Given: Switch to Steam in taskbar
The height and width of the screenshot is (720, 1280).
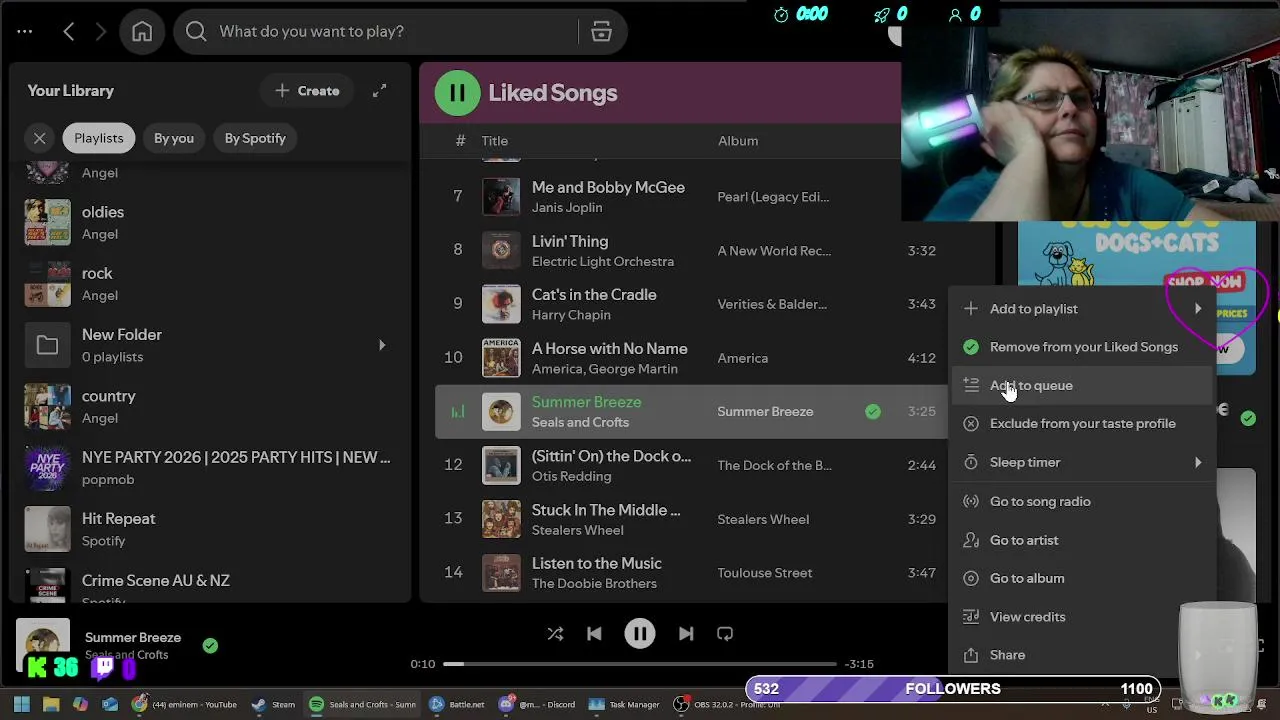Looking at the screenshot, I should (272, 704).
